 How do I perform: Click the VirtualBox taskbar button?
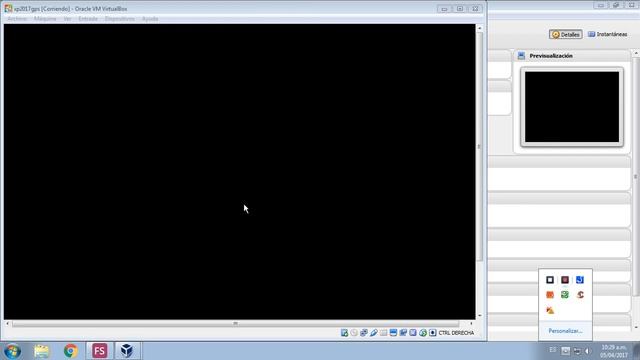[127, 351]
